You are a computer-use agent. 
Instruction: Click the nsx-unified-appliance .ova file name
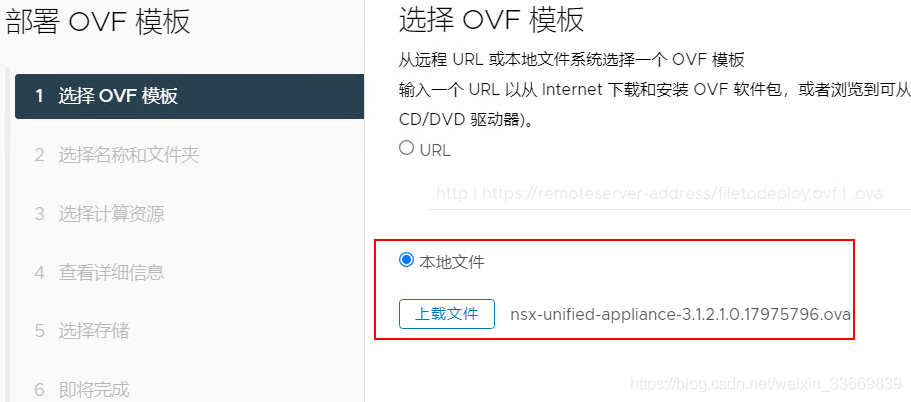tap(680, 315)
